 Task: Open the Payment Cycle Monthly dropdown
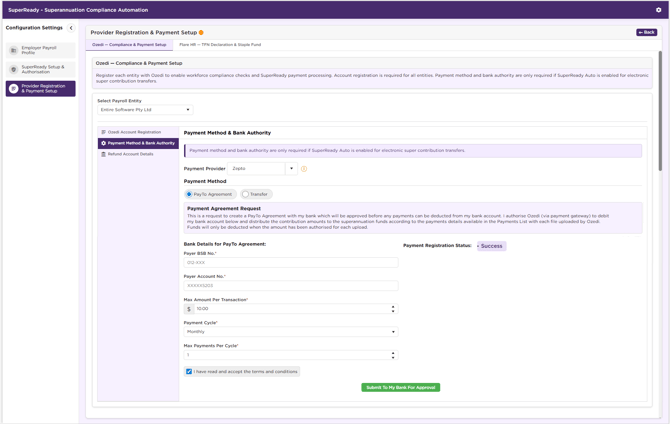(291, 332)
